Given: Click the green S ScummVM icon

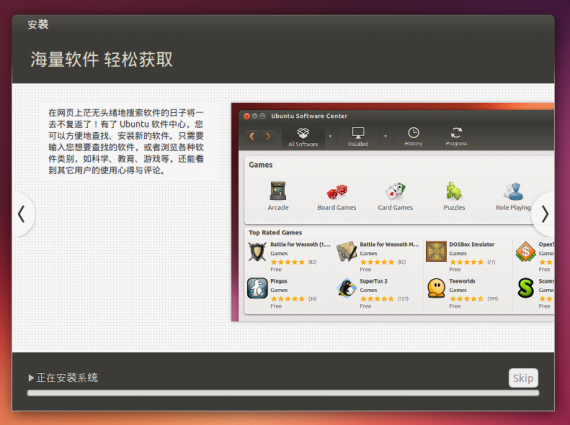Looking at the screenshot, I should click(526, 288).
